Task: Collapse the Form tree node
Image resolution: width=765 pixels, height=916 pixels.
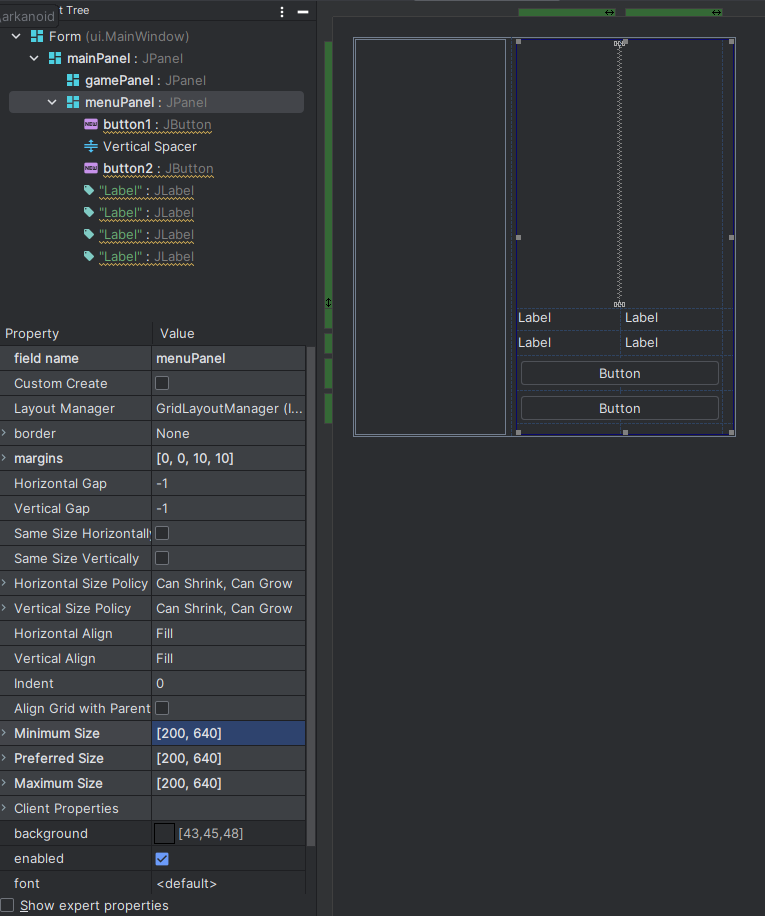Action: pyautogui.click(x=14, y=36)
